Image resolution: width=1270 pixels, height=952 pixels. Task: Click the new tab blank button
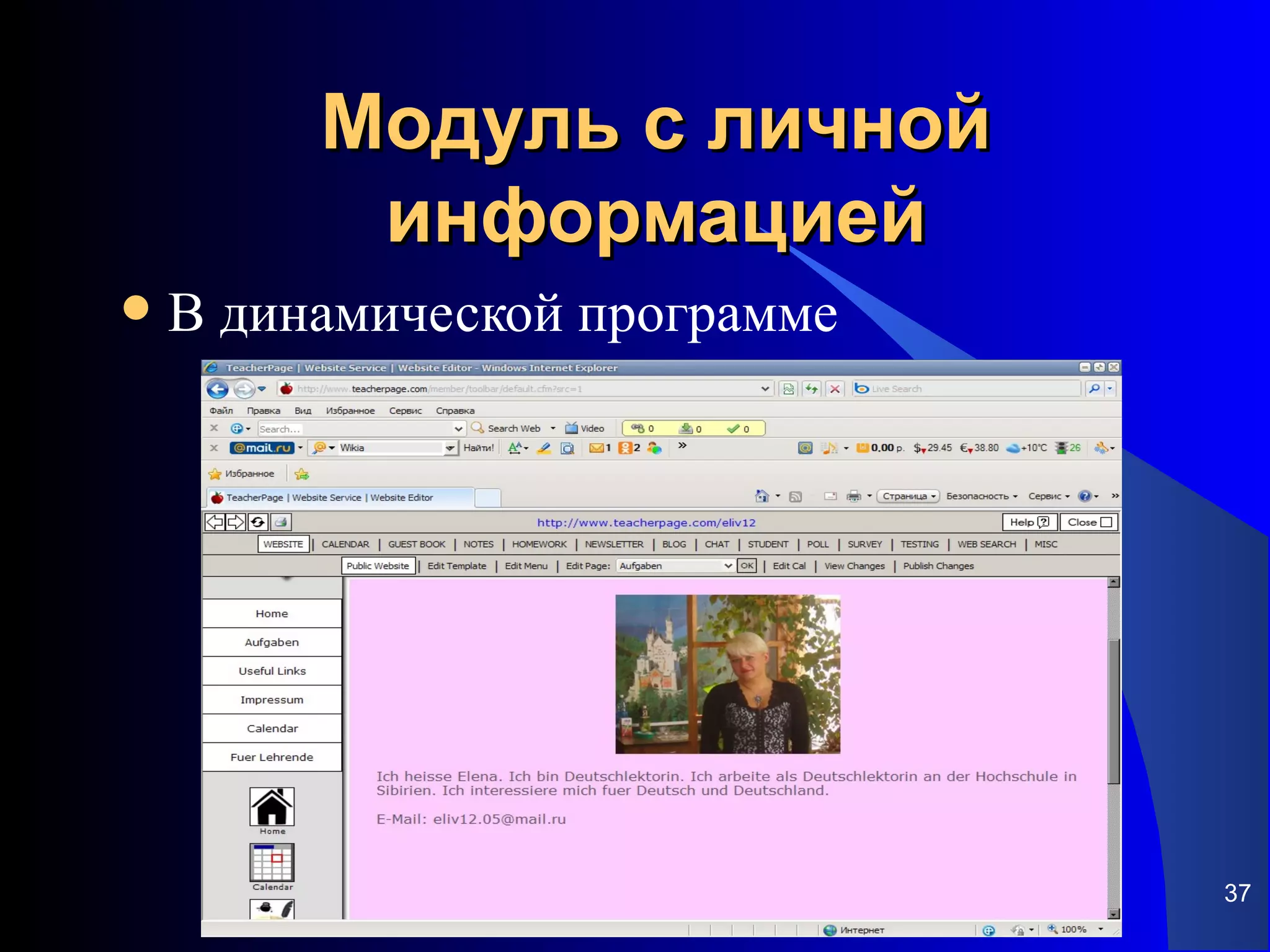(x=488, y=498)
